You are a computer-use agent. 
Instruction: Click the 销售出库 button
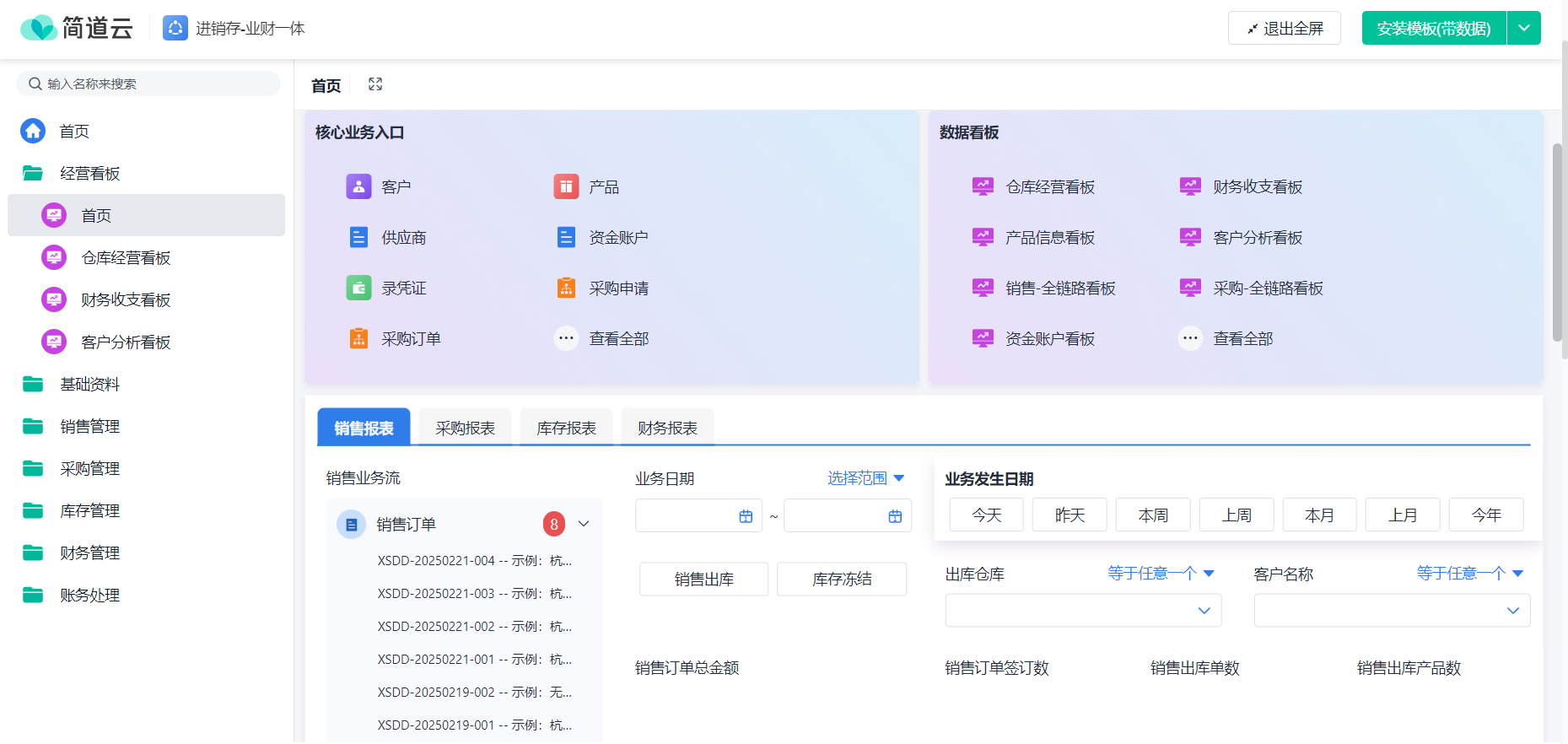coord(704,579)
